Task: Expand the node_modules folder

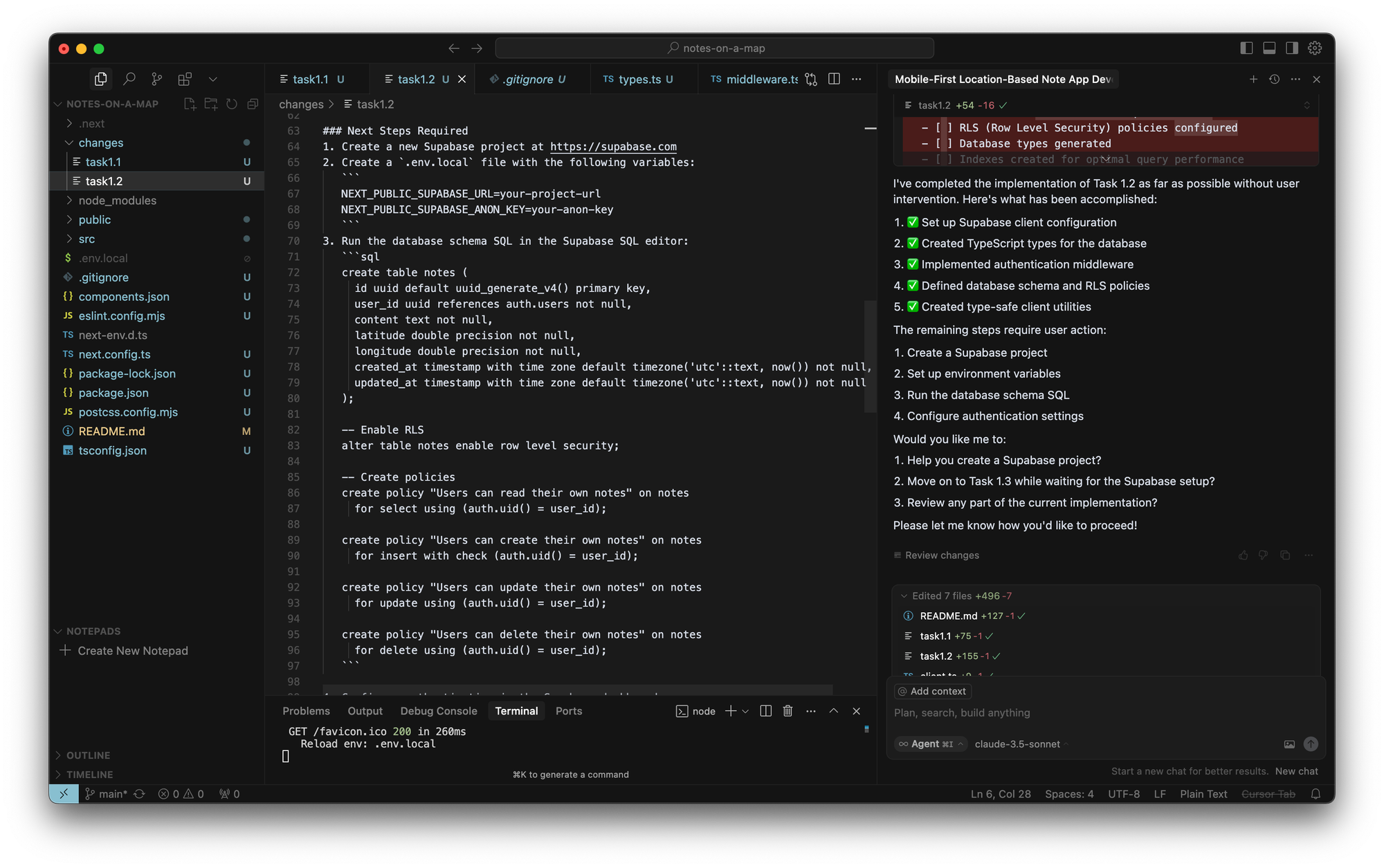Action: [157, 201]
